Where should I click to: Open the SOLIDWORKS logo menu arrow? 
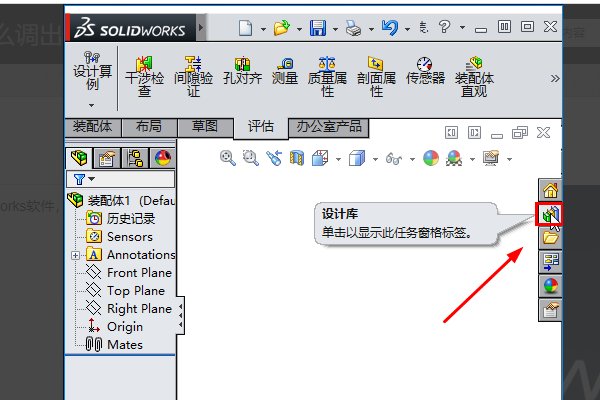pos(201,28)
